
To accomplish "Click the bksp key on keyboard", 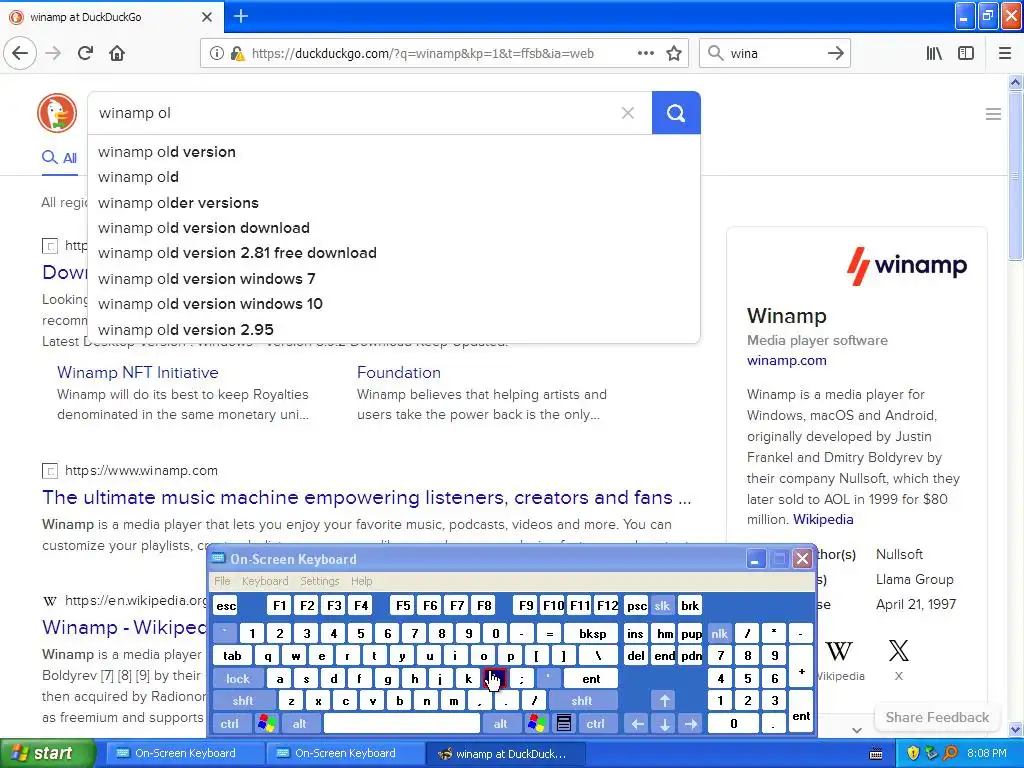I will tap(592, 633).
